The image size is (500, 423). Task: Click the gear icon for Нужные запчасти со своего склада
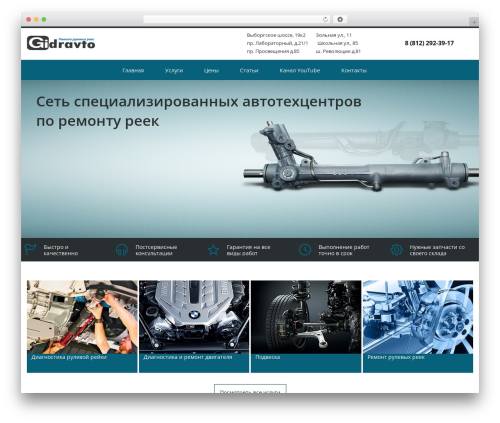(x=396, y=250)
